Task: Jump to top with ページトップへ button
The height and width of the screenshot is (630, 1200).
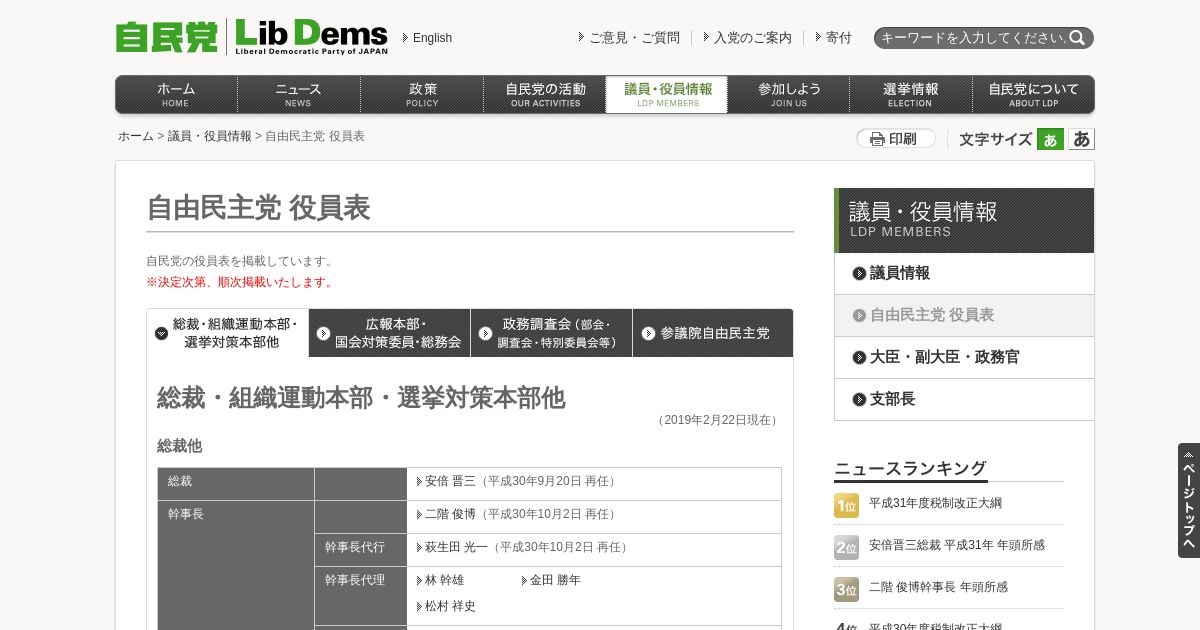Action: [x=1188, y=500]
